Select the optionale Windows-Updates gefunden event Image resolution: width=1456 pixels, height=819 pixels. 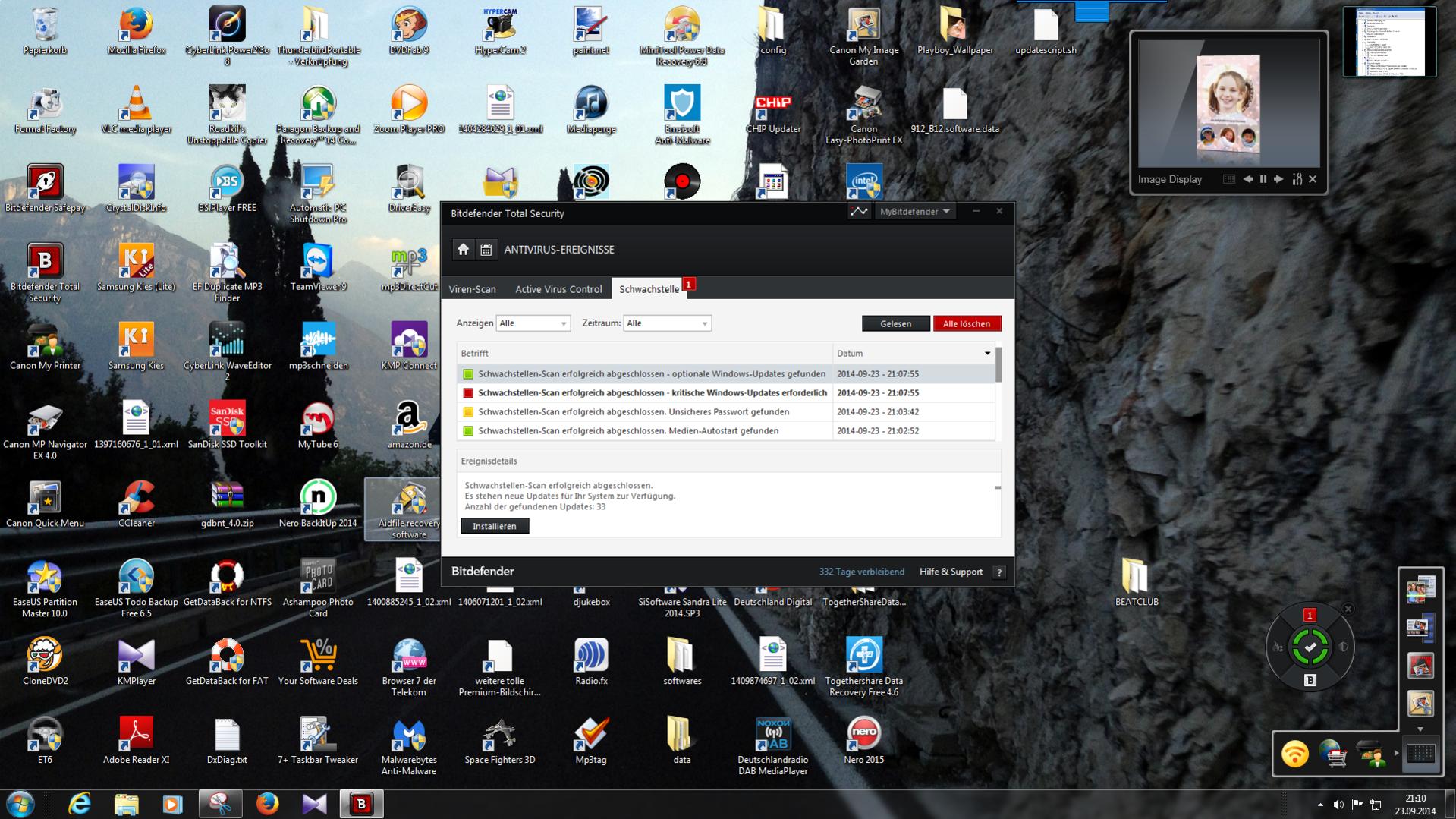tap(726, 374)
